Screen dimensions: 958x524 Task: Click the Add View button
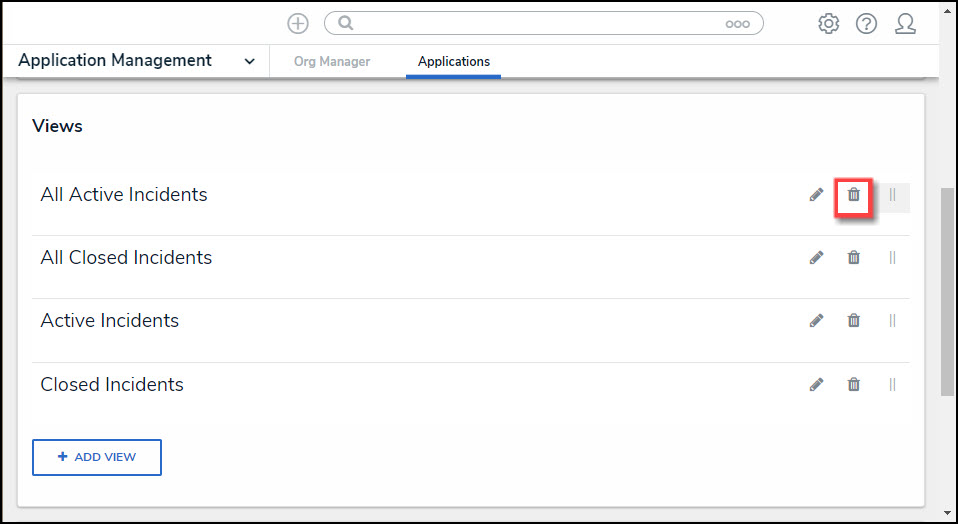click(x=97, y=457)
